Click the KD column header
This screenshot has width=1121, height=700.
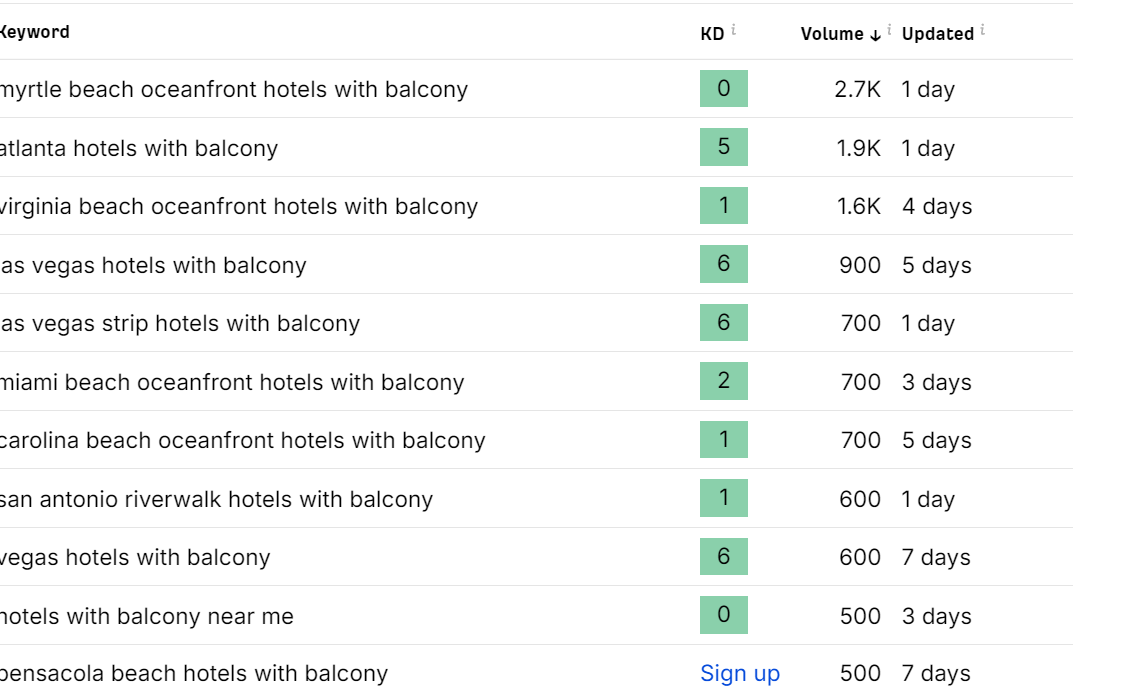click(712, 34)
